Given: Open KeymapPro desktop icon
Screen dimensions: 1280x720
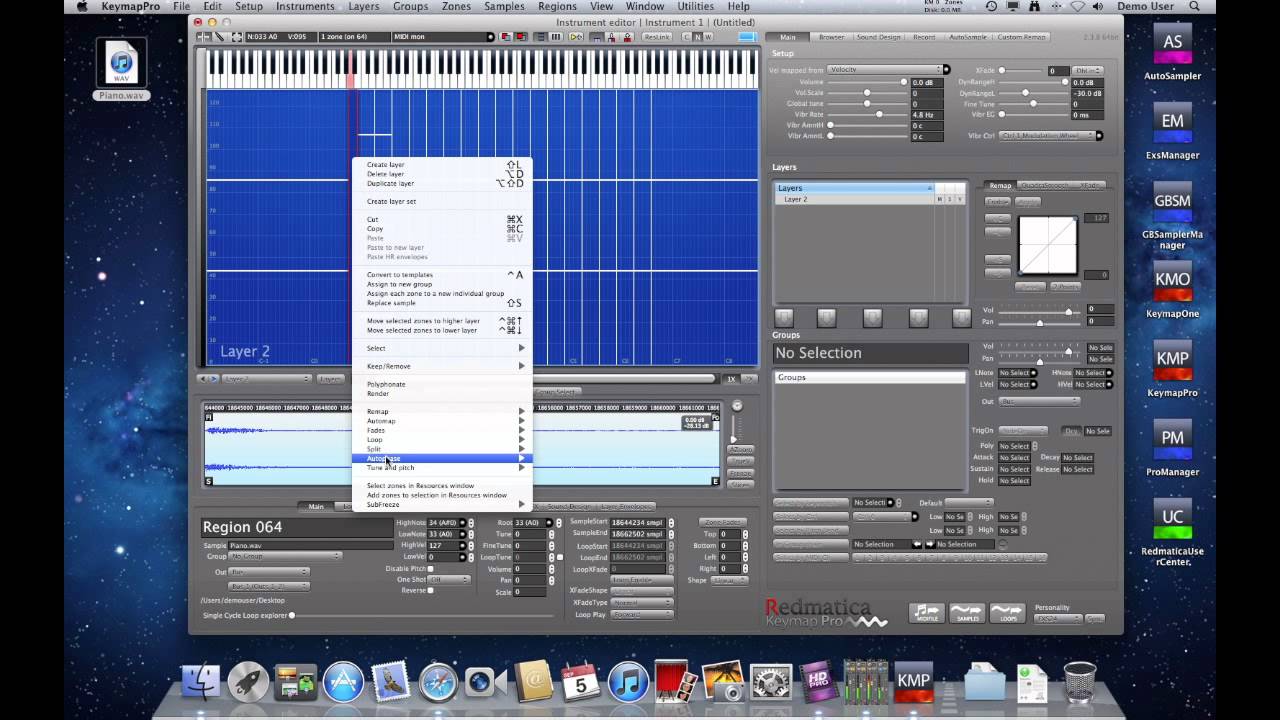Looking at the screenshot, I should tap(1172, 366).
